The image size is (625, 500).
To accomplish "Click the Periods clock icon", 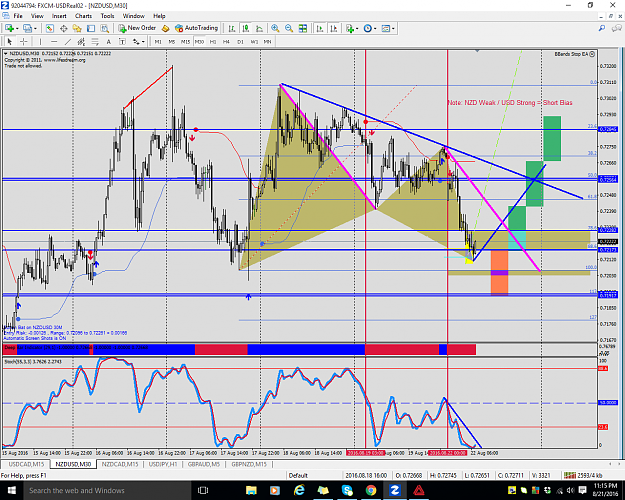I will click(368, 28).
